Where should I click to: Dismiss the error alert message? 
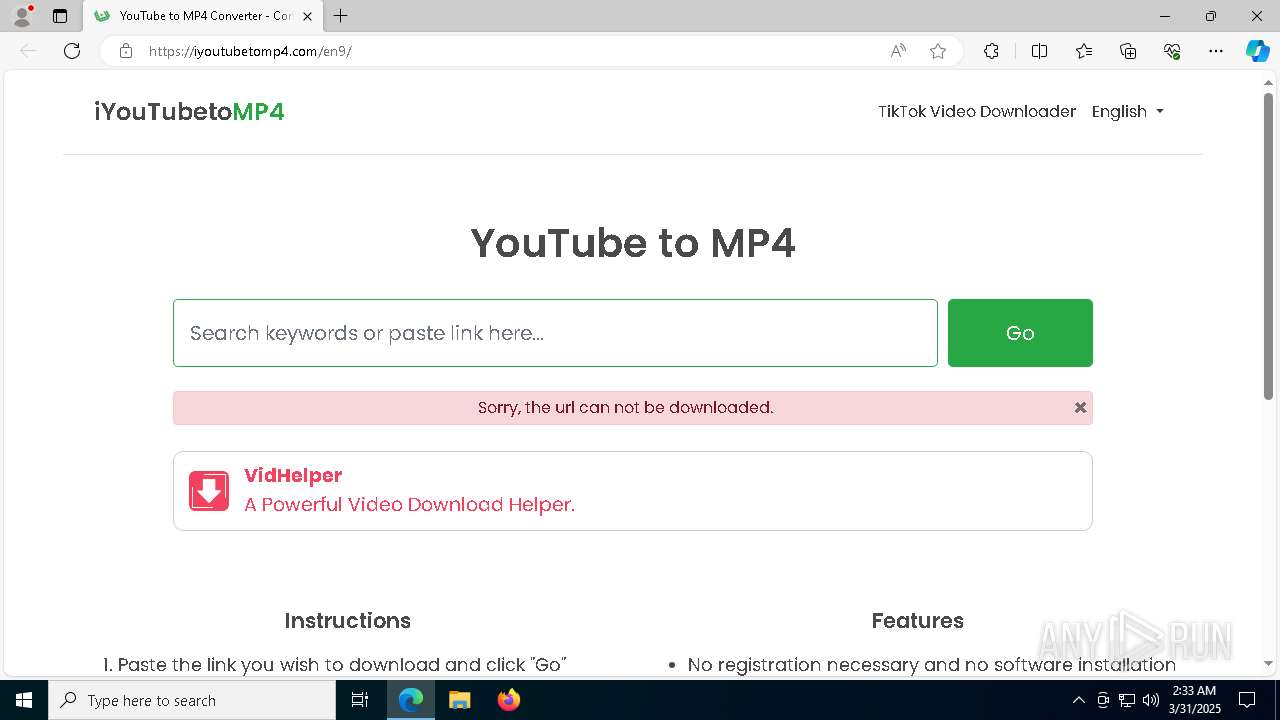1080,408
